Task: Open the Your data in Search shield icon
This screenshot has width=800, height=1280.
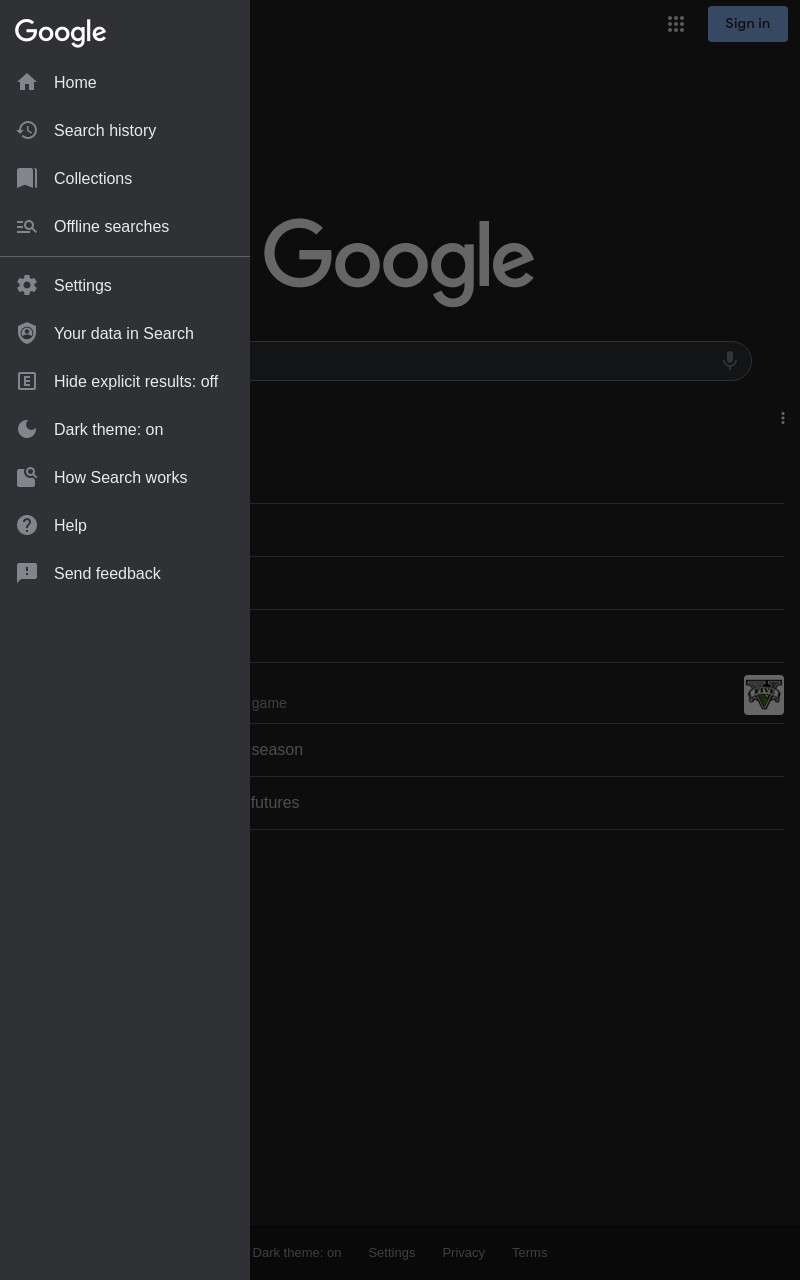Action: click(x=27, y=333)
